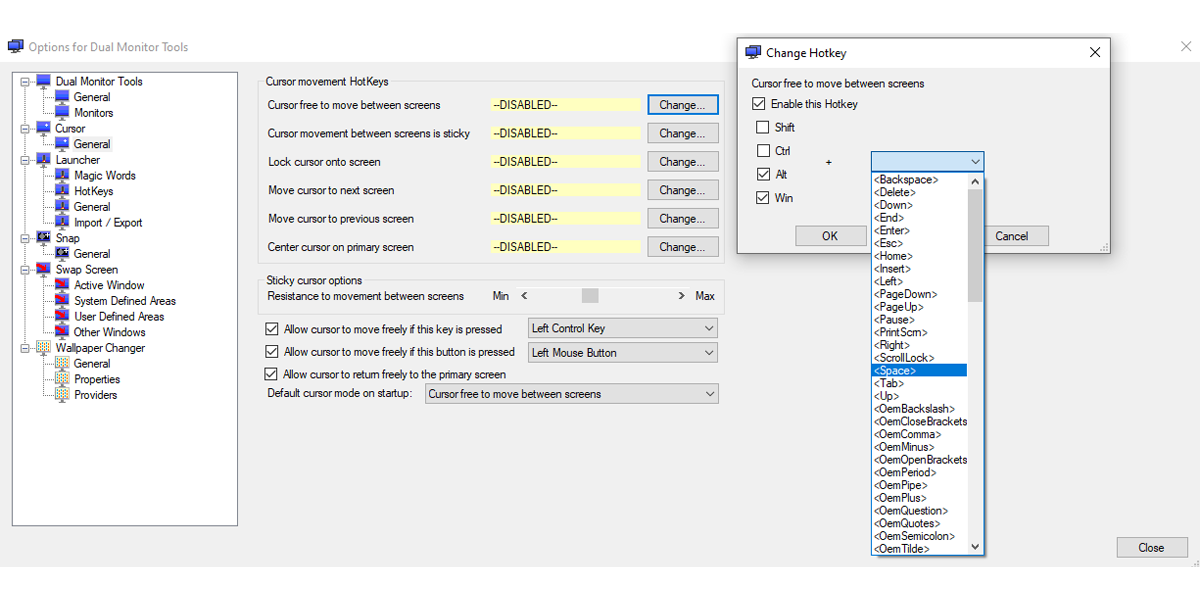Click the Cursor node icon in tree
Image resolution: width=1200 pixels, height=600 pixels.
click(x=43, y=128)
